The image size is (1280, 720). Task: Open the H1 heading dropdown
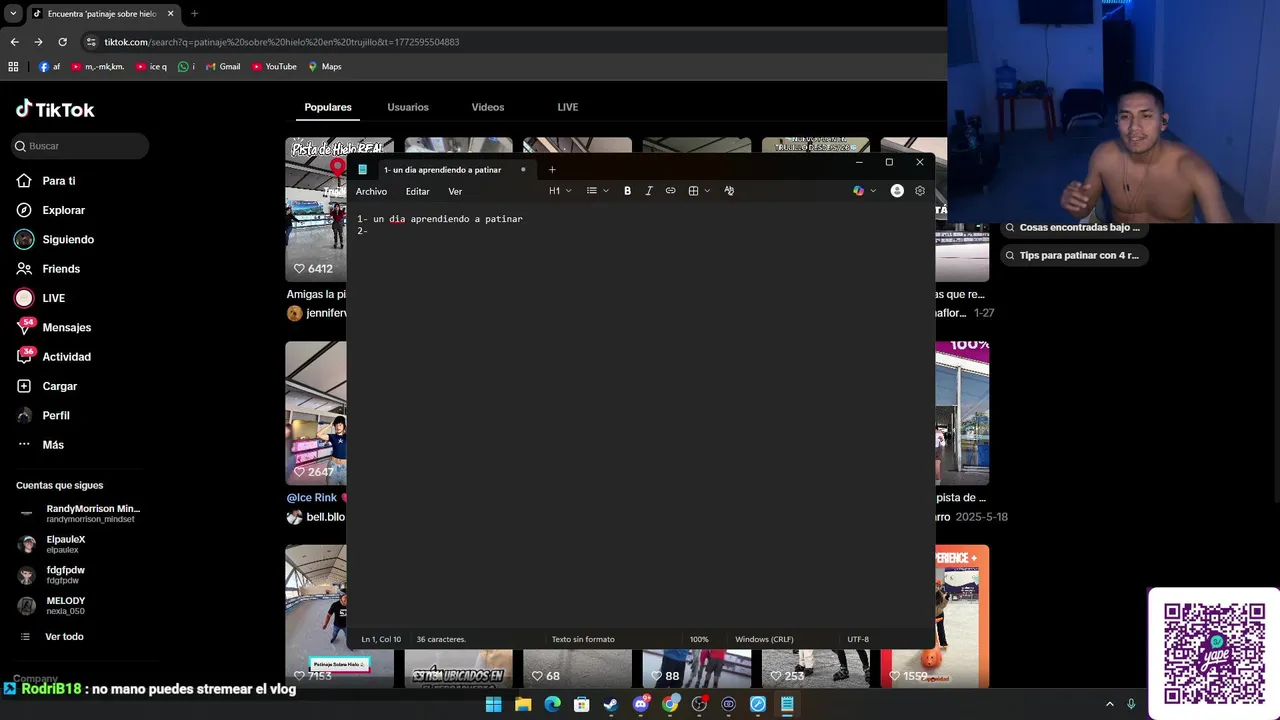coord(560,191)
